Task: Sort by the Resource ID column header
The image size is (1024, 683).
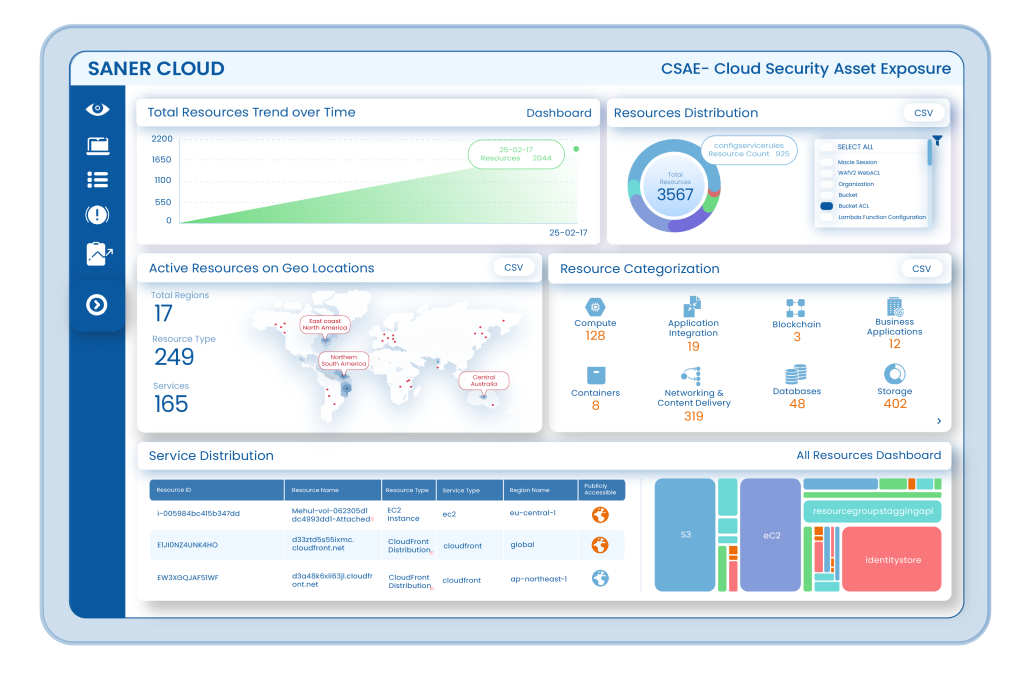Action: [x=217, y=490]
